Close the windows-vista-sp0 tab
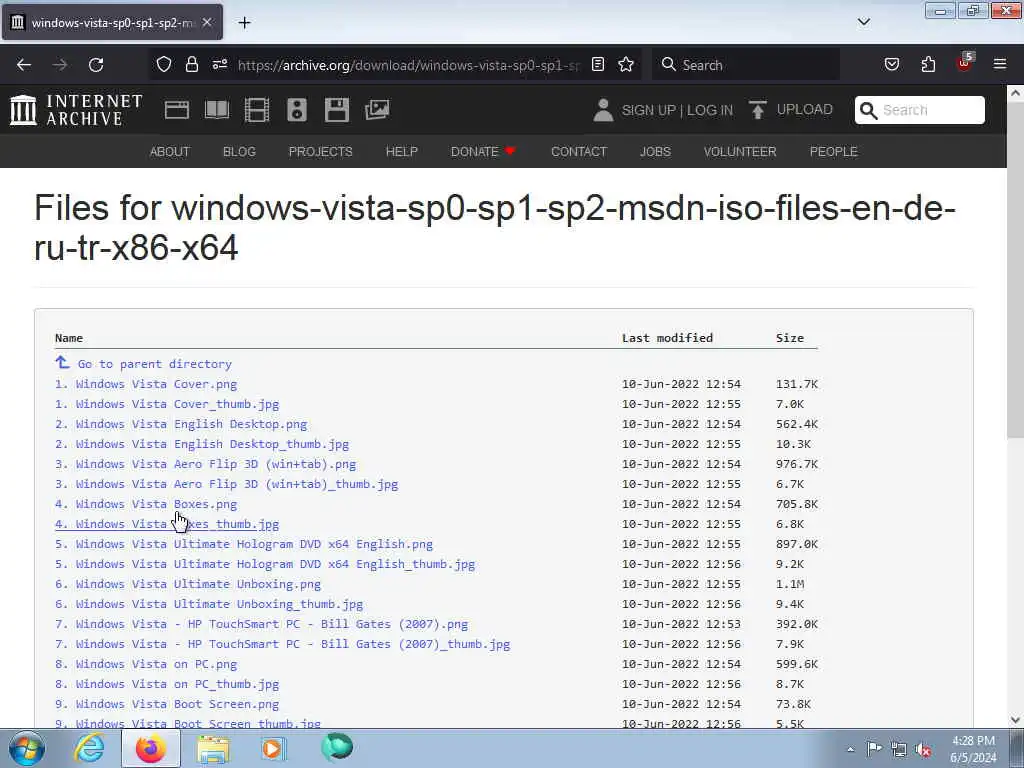Screen dimensions: 1024x768 coord(207,22)
